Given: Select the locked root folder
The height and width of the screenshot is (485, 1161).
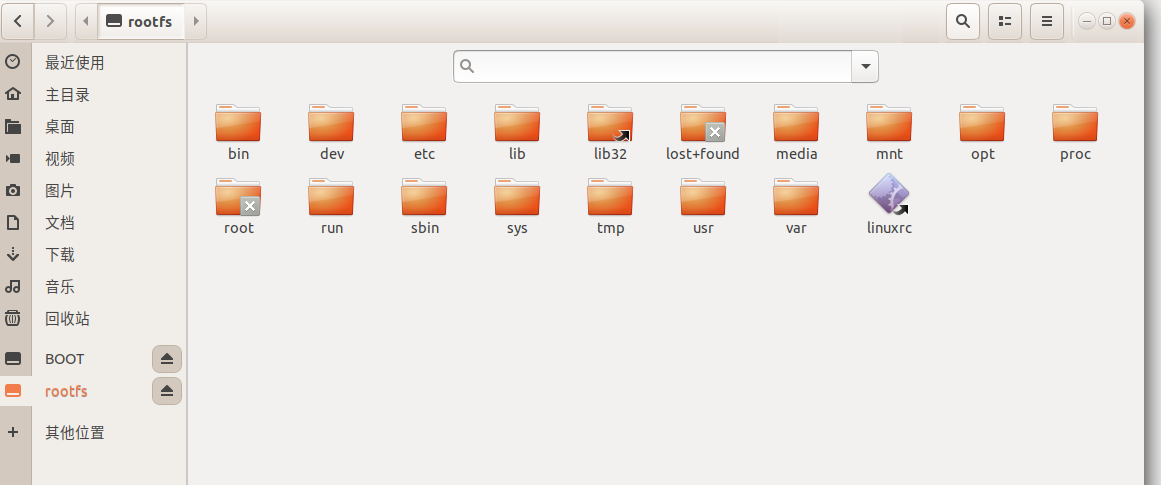Looking at the screenshot, I should click(x=238, y=198).
